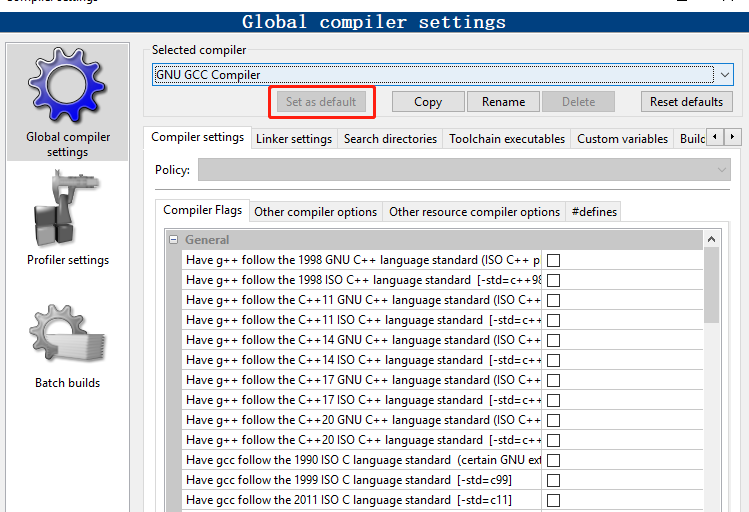Open Global compiler settings gear icon
This screenshot has height=512, width=749.
[66, 85]
